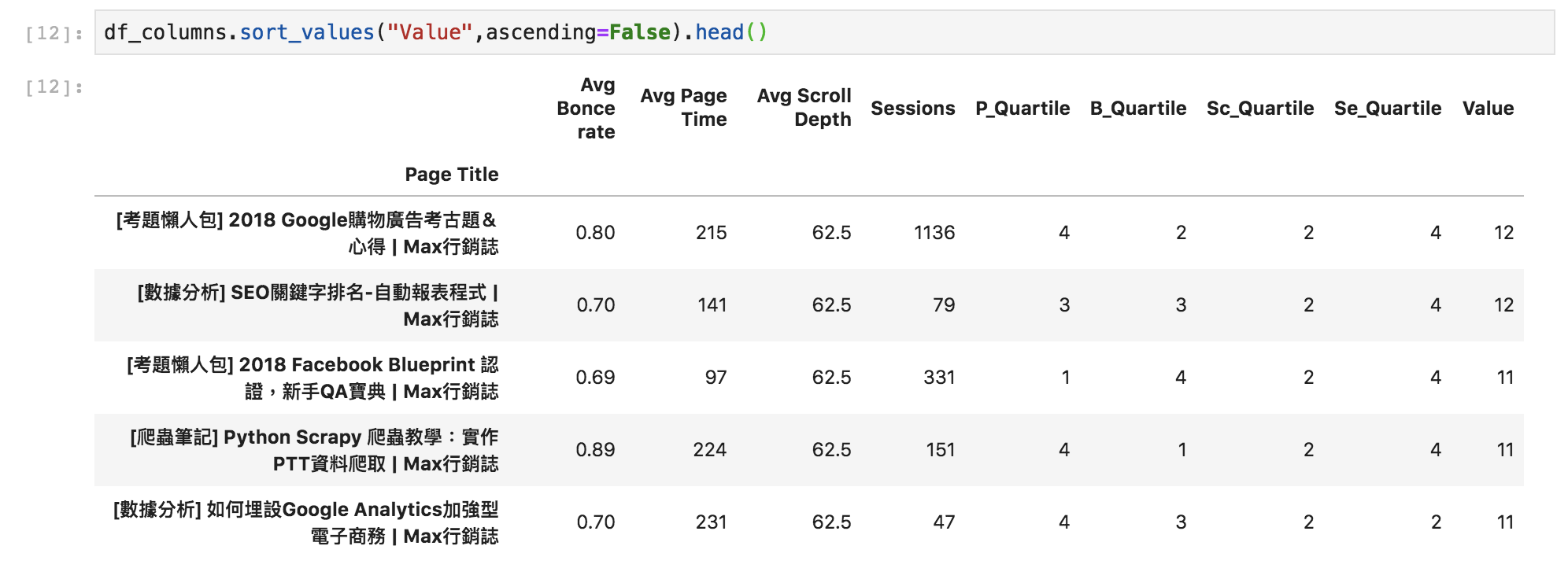
Task: Click the code input cell
Action: pyautogui.click(x=824, y=32)
